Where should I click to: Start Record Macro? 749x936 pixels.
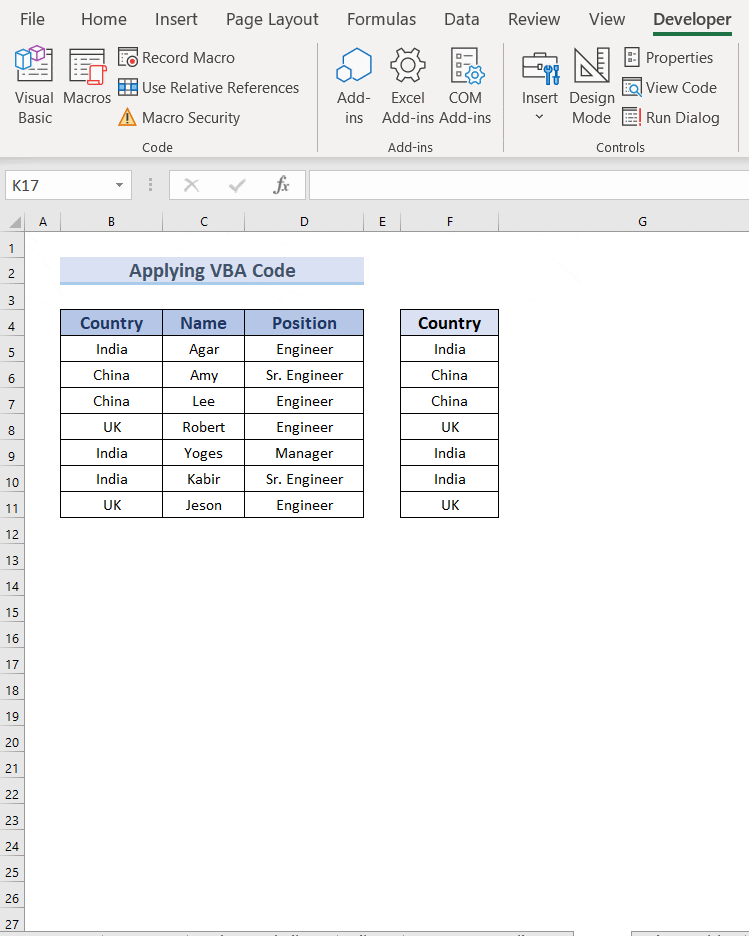[177, 58]
